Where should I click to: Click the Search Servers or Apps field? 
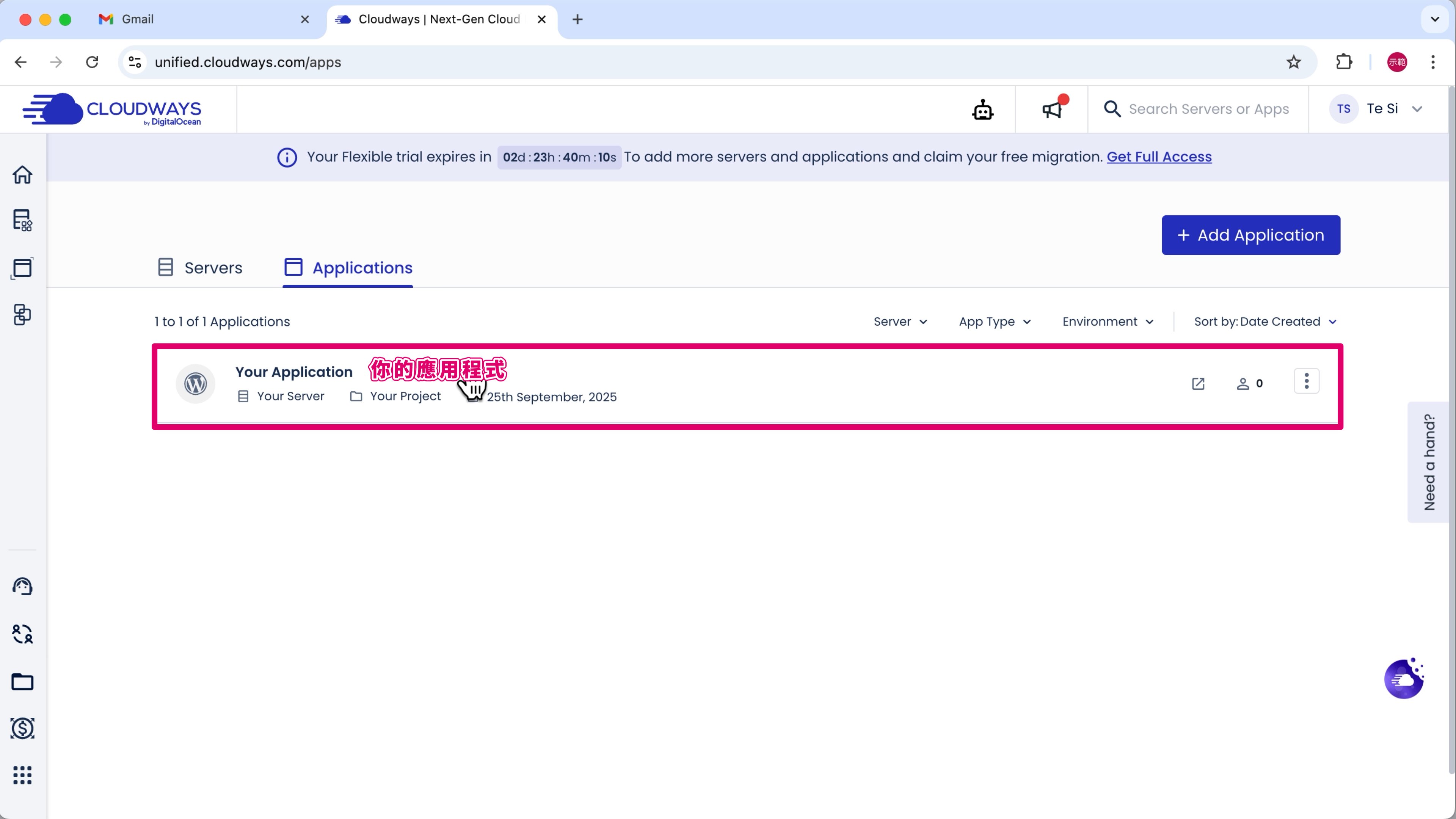point(1208,109)
